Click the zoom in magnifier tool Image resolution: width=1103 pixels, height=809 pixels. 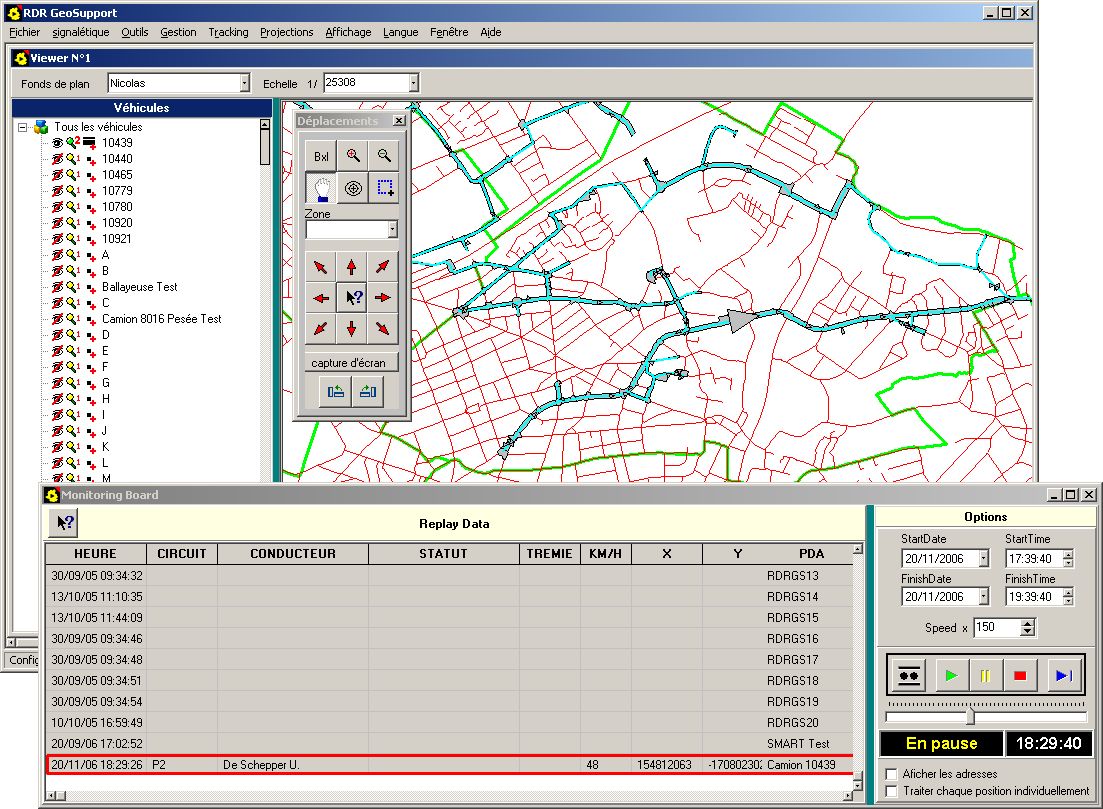pyautogui.click(x=353, y=156)
